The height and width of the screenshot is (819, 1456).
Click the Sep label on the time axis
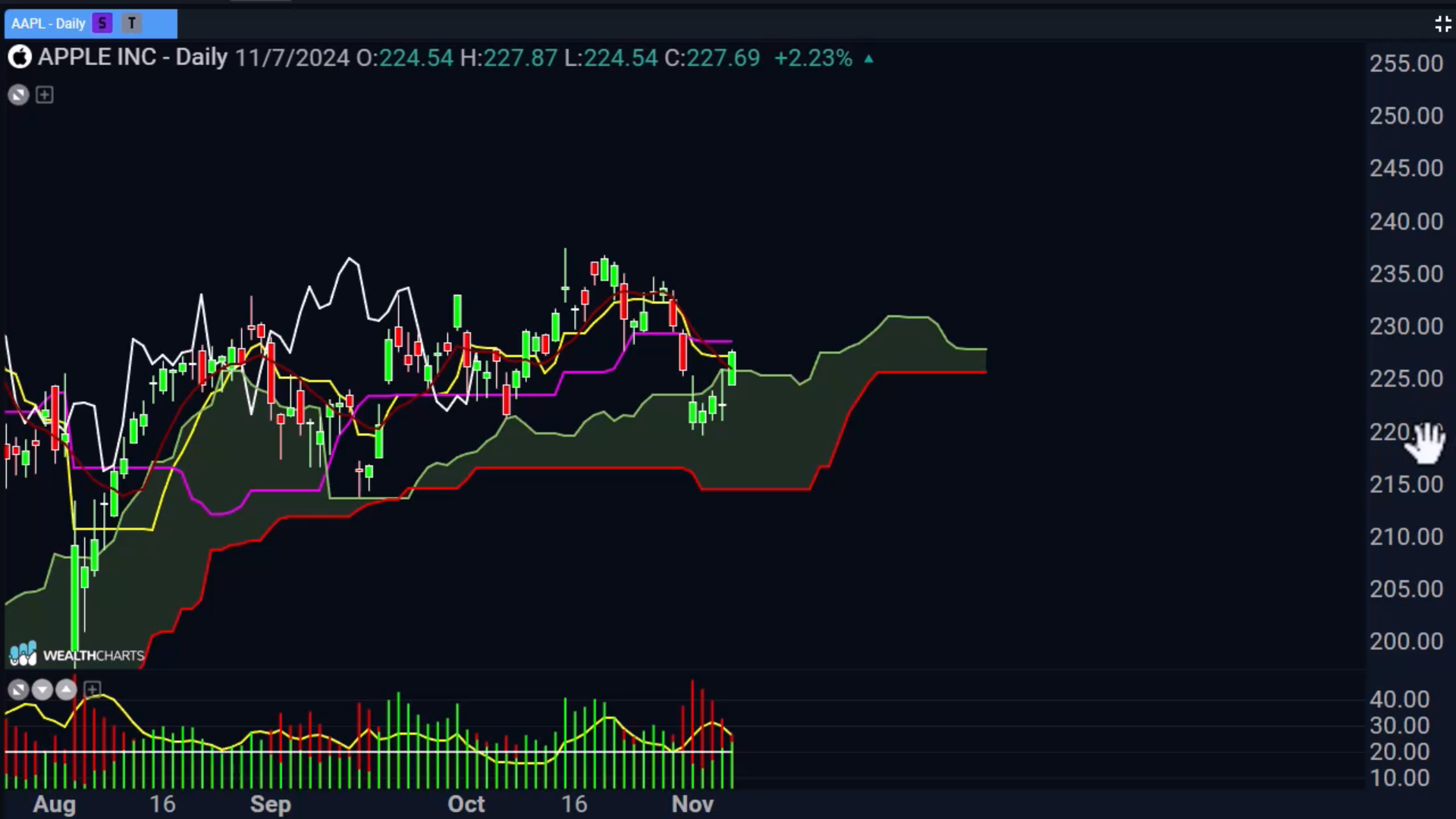(271, 804)
